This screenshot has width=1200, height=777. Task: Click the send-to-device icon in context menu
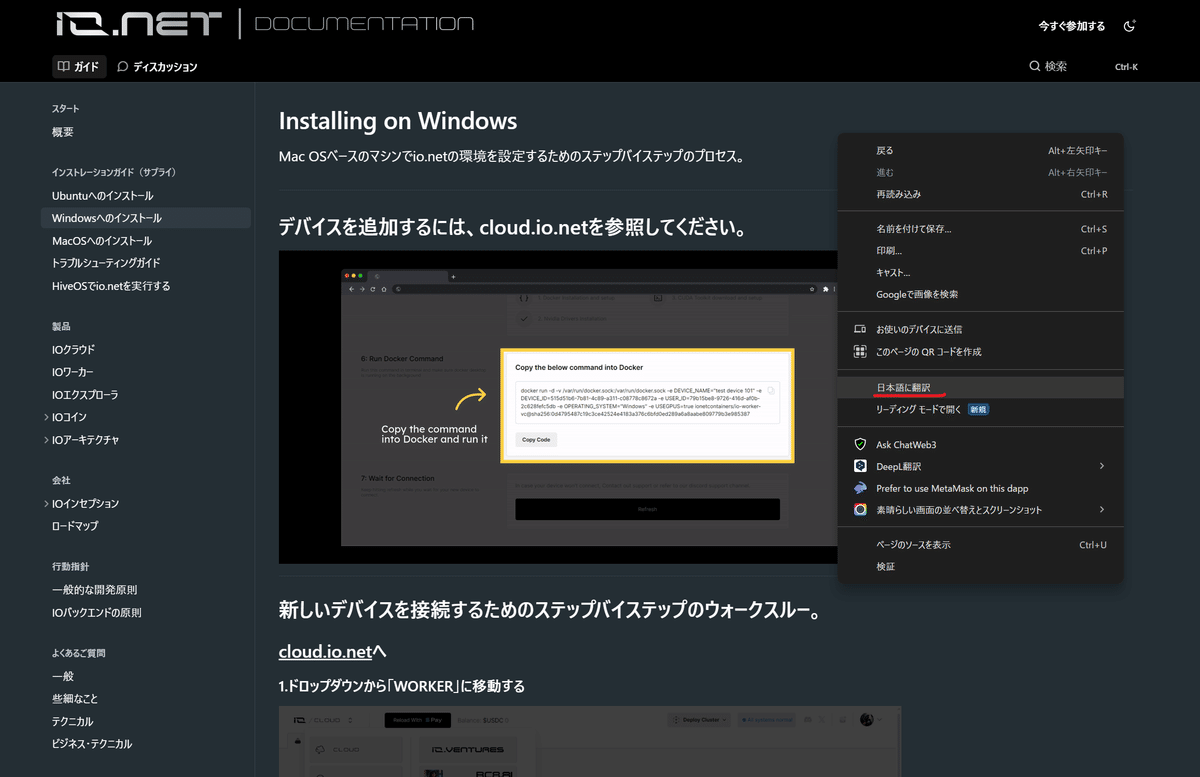click(x=859, y=329)
